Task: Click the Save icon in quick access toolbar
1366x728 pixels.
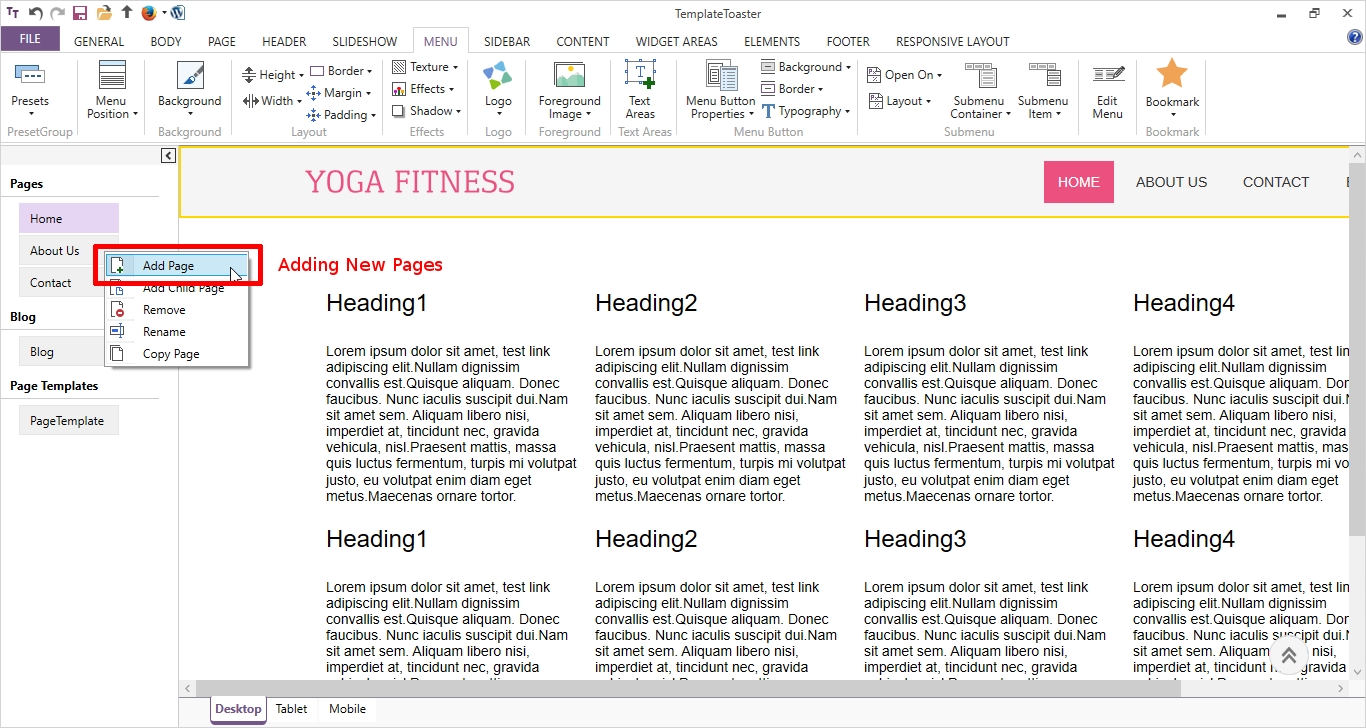Action: click(80, 13)
